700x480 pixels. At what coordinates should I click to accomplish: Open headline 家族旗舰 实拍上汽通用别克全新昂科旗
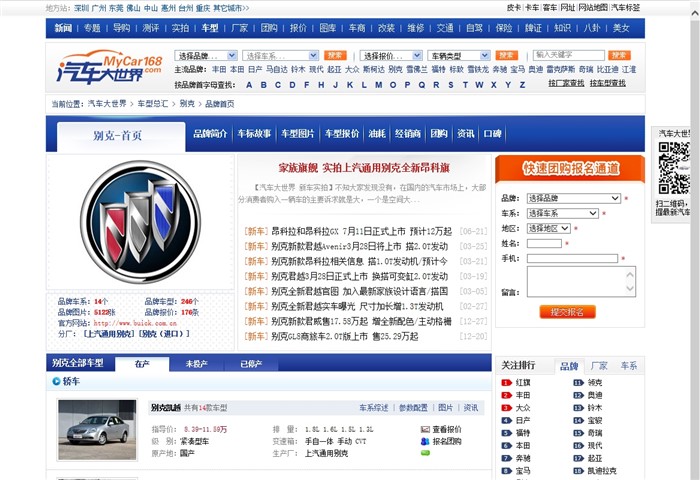[x=364, y=168]
